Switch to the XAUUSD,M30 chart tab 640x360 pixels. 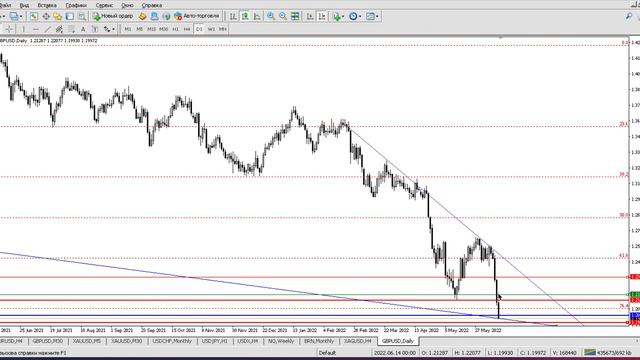pos(127,341)
